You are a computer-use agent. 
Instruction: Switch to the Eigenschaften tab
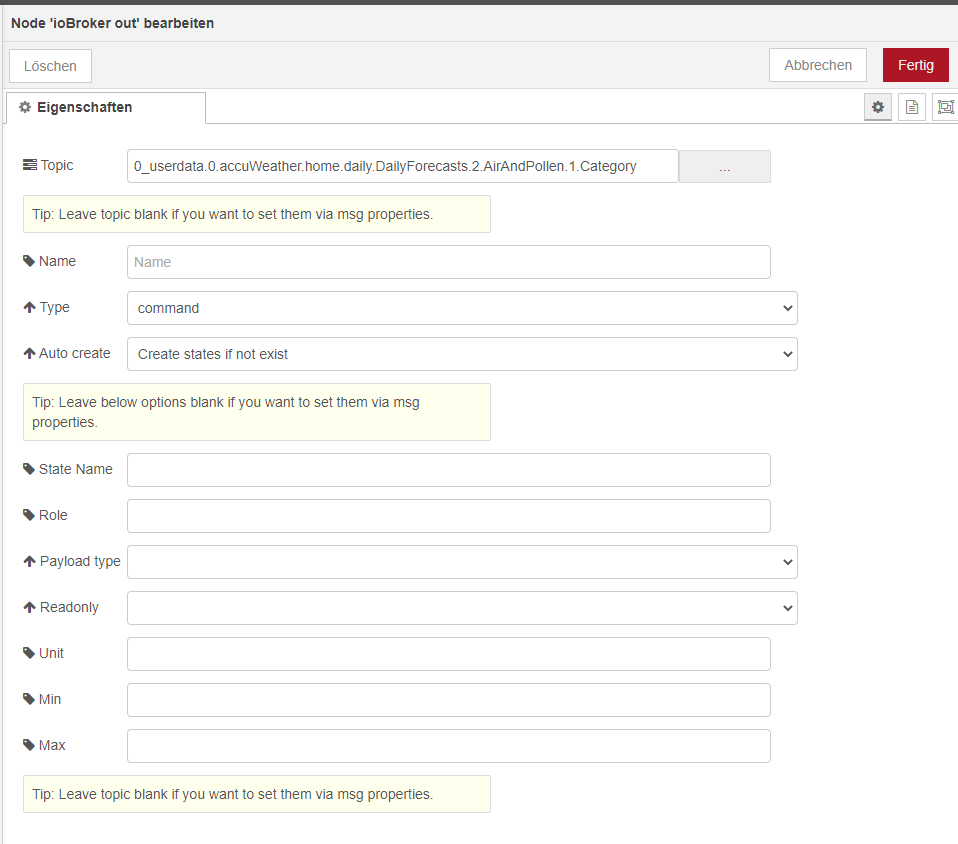click(106, 108)
